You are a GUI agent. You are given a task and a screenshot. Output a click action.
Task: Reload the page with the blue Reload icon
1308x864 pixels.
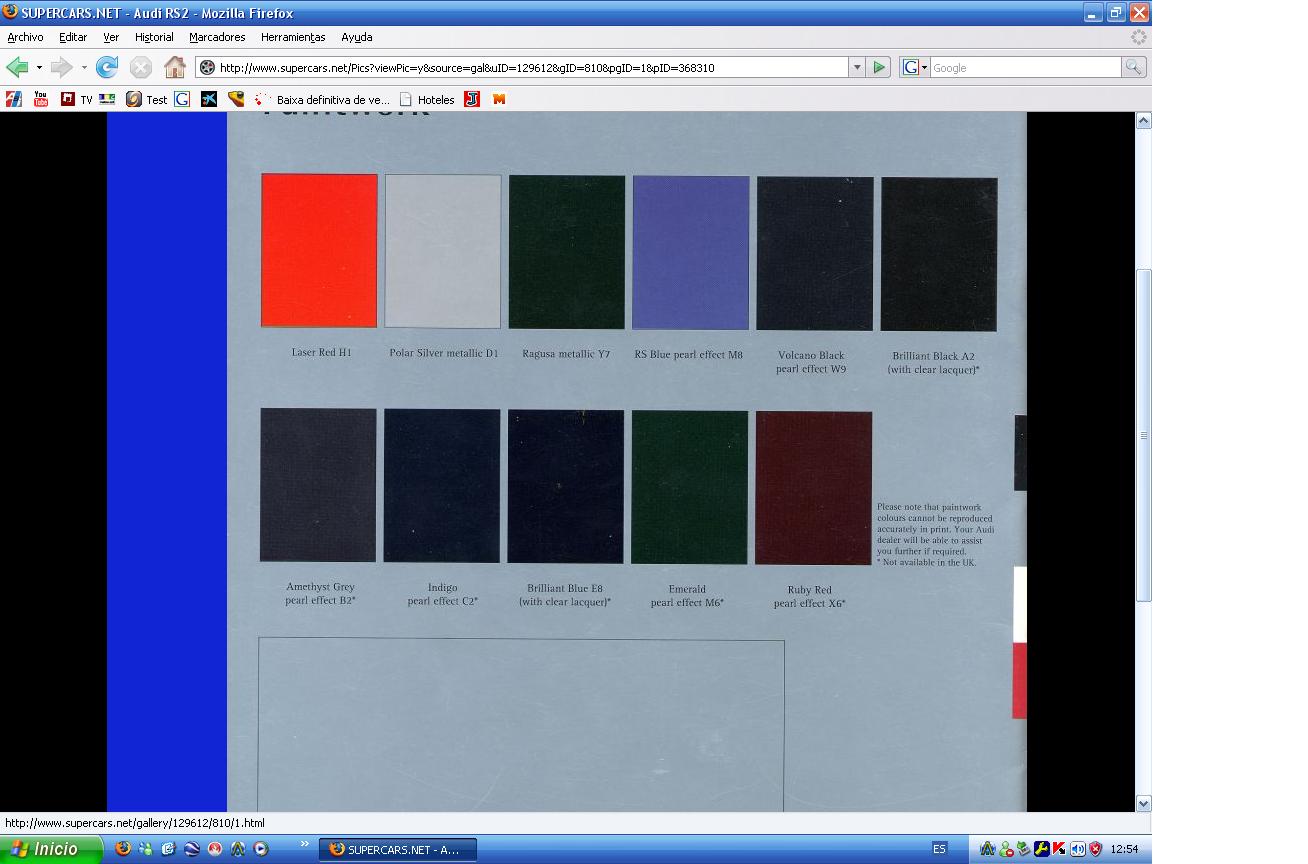(107, 67)
